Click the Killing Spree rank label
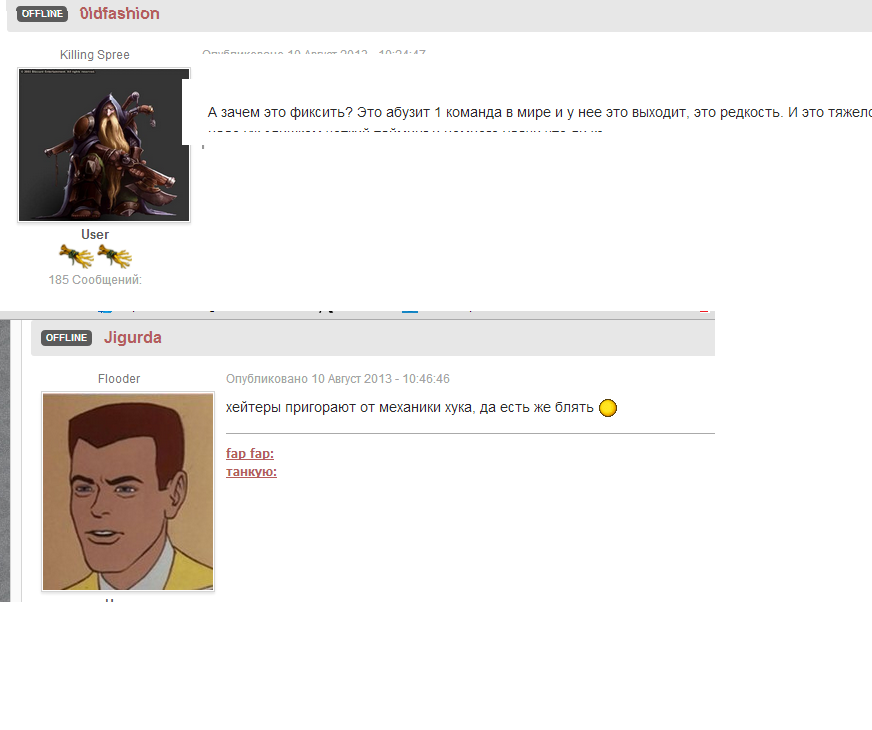 tap(95, 55)
